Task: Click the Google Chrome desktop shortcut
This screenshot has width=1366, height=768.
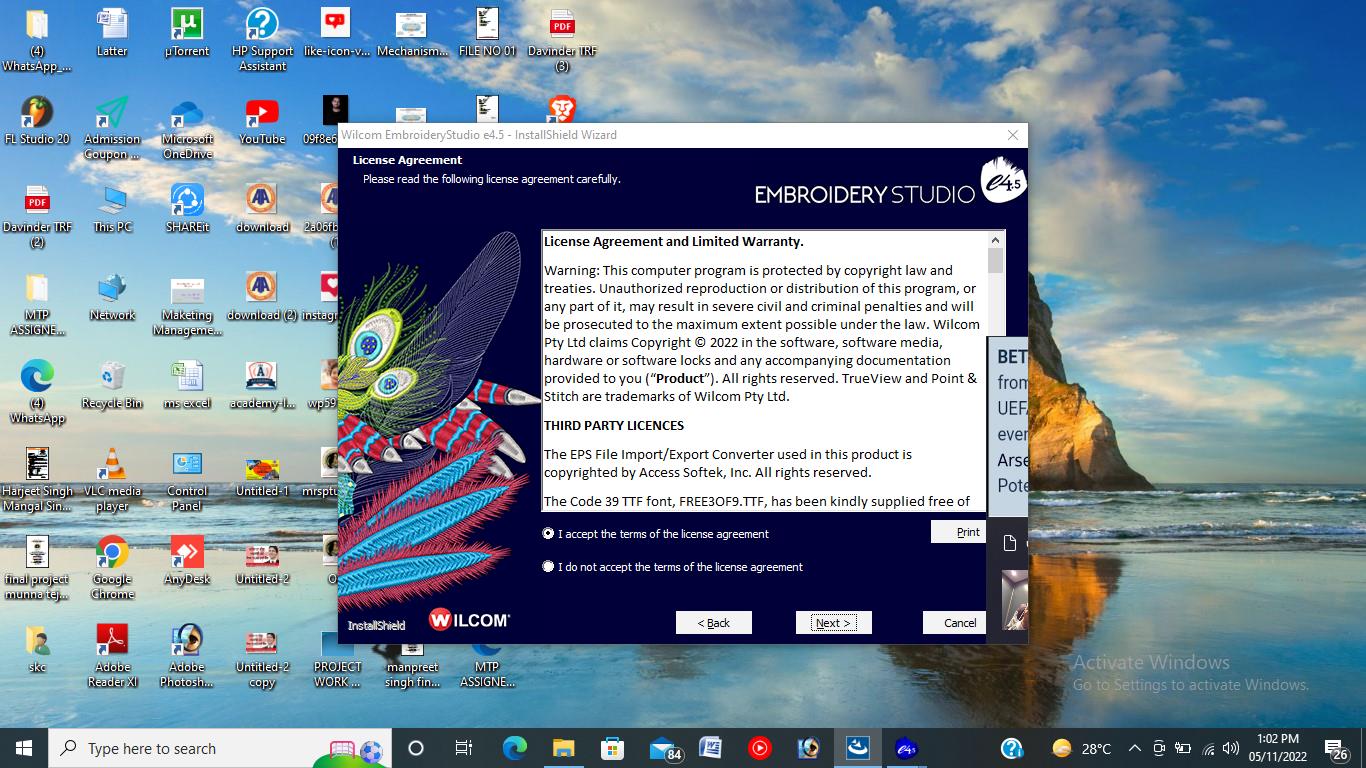Action: (x=112, y=554)
